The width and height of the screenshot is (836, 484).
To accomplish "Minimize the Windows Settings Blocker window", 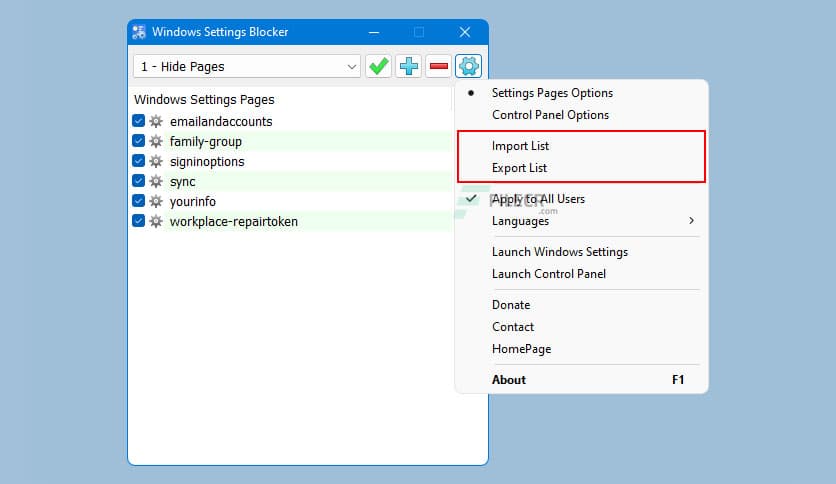I will [374, 33].
